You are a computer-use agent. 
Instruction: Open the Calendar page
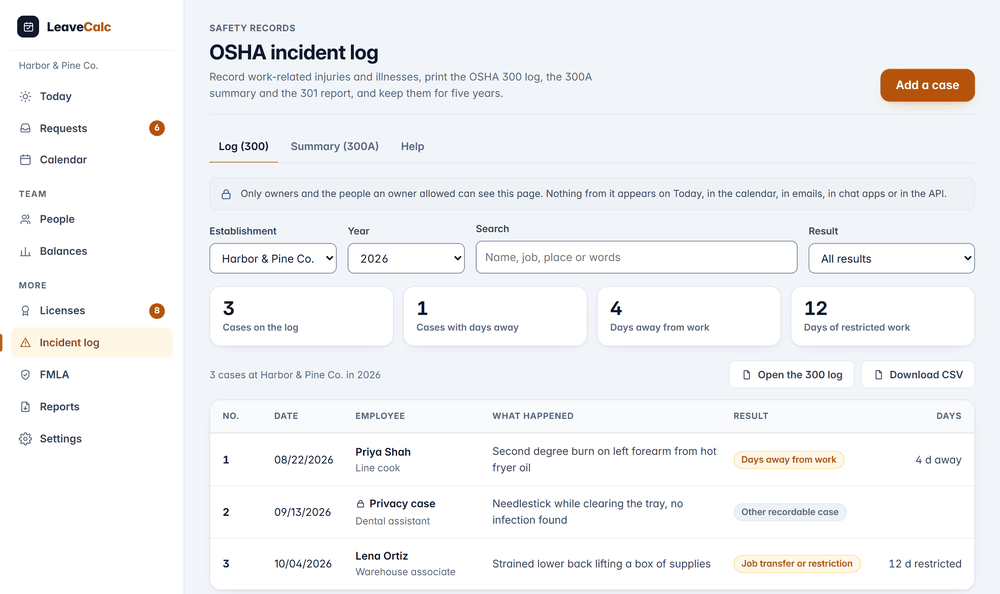(x=92, y=160)
